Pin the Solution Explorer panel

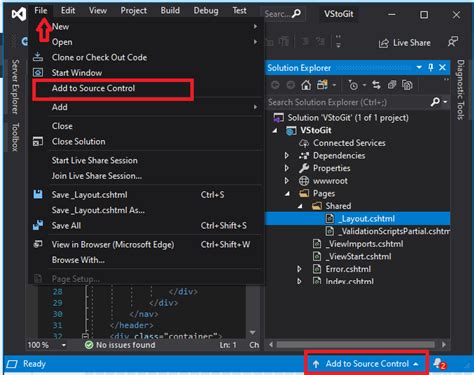431,68
